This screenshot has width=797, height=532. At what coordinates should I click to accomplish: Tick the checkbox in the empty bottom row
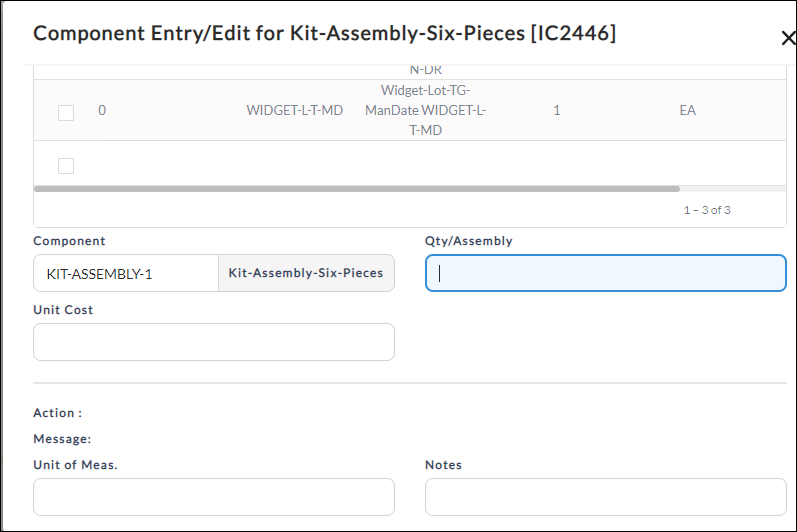(66, 166)
